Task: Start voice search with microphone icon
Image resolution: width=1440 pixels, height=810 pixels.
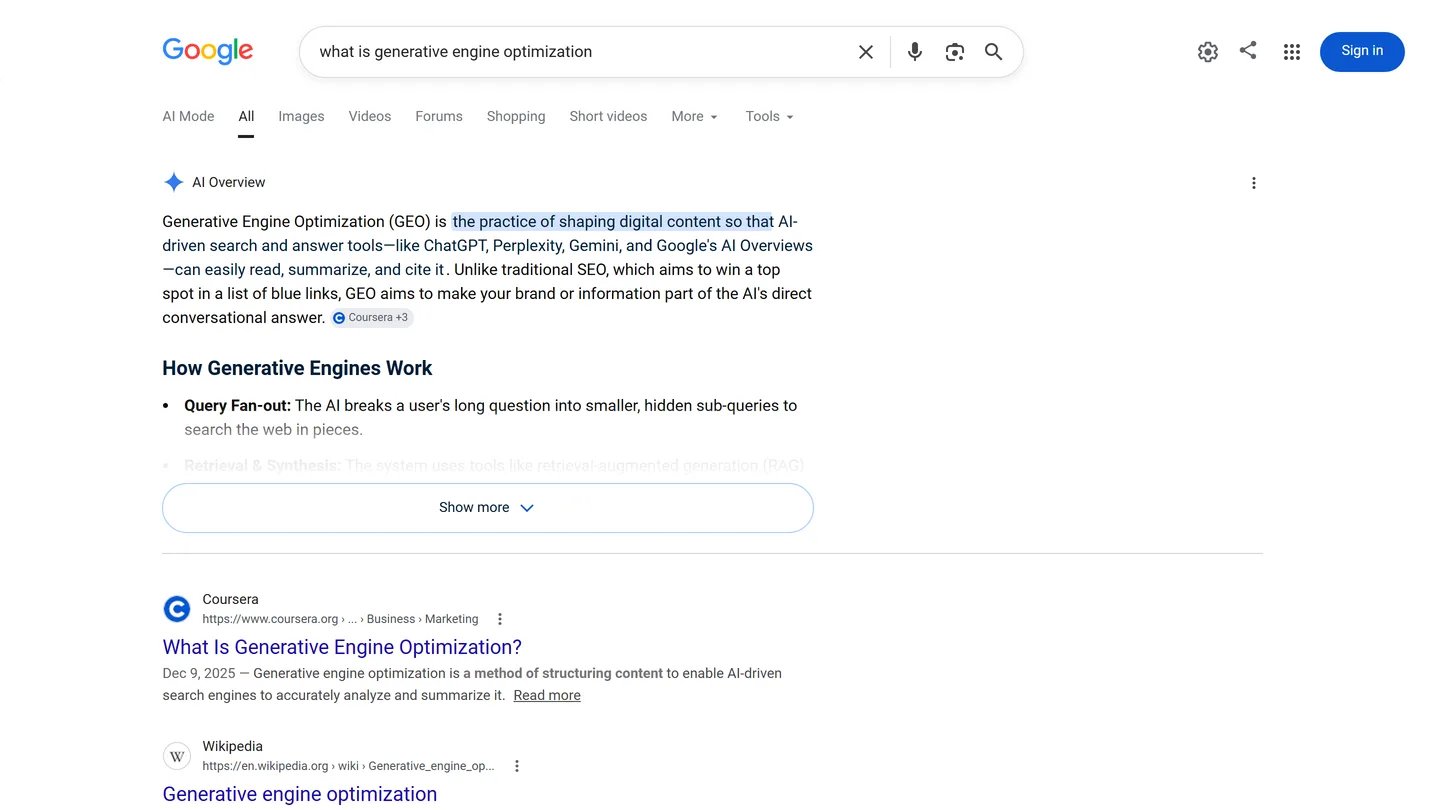Action: [914, 52]
